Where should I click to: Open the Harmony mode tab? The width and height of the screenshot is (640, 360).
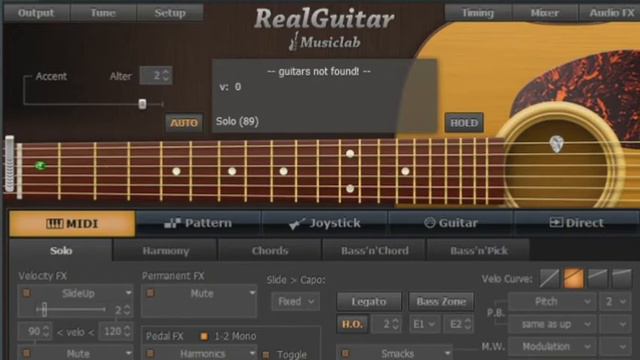tap(165, 251)
